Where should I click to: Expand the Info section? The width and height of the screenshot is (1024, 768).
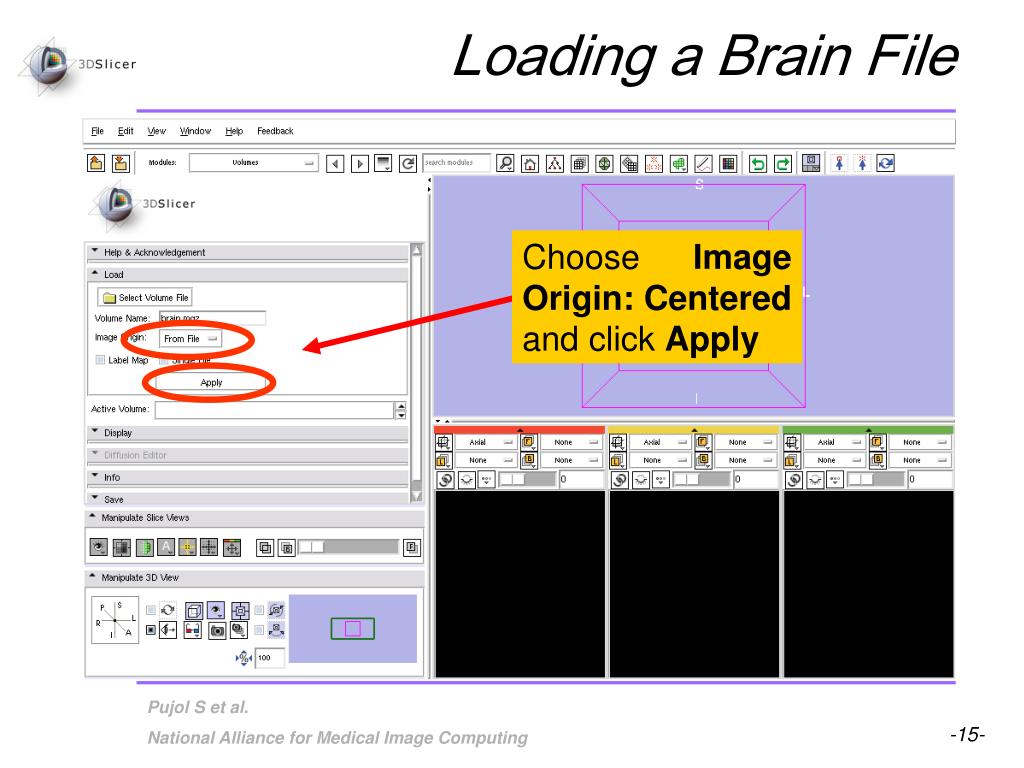coord(248,477)
